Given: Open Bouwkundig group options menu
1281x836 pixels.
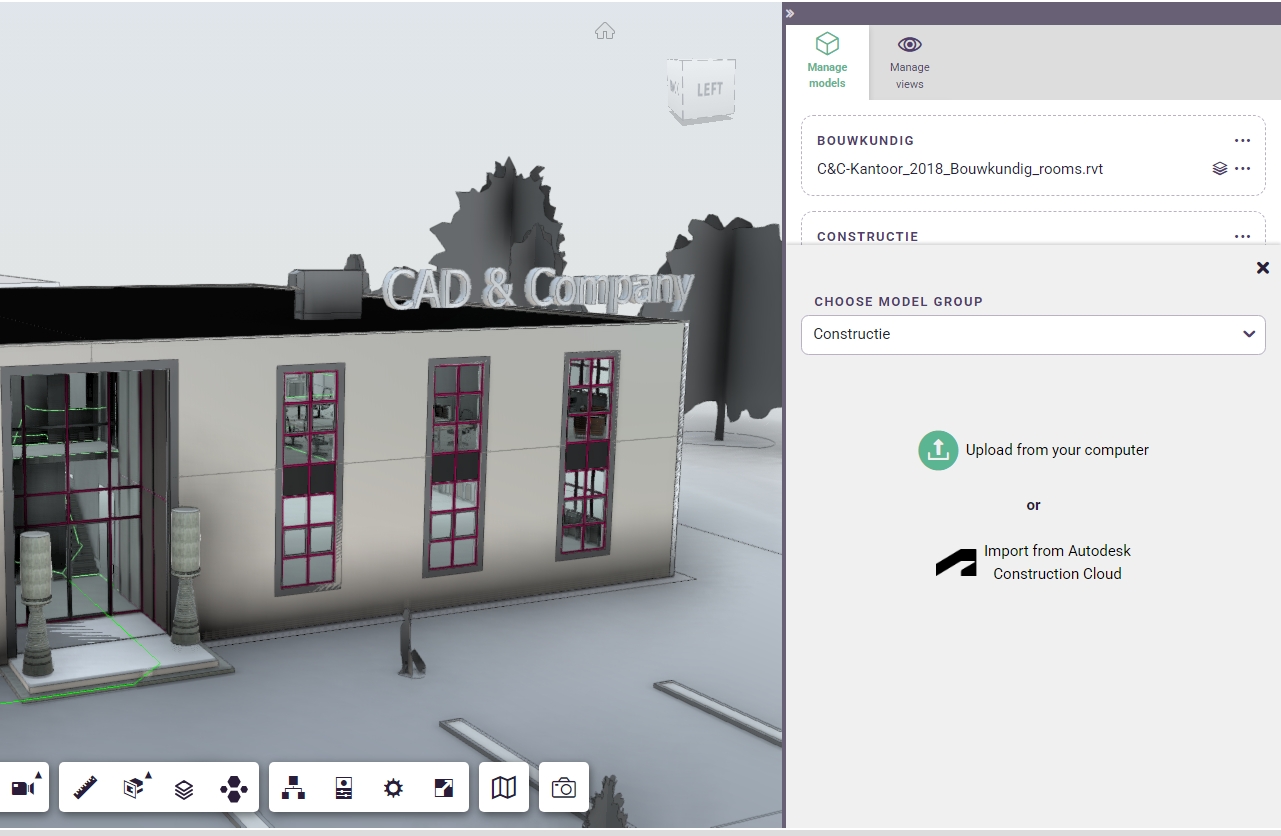Looking at the screenshot, I should [x=1242, y=141].
